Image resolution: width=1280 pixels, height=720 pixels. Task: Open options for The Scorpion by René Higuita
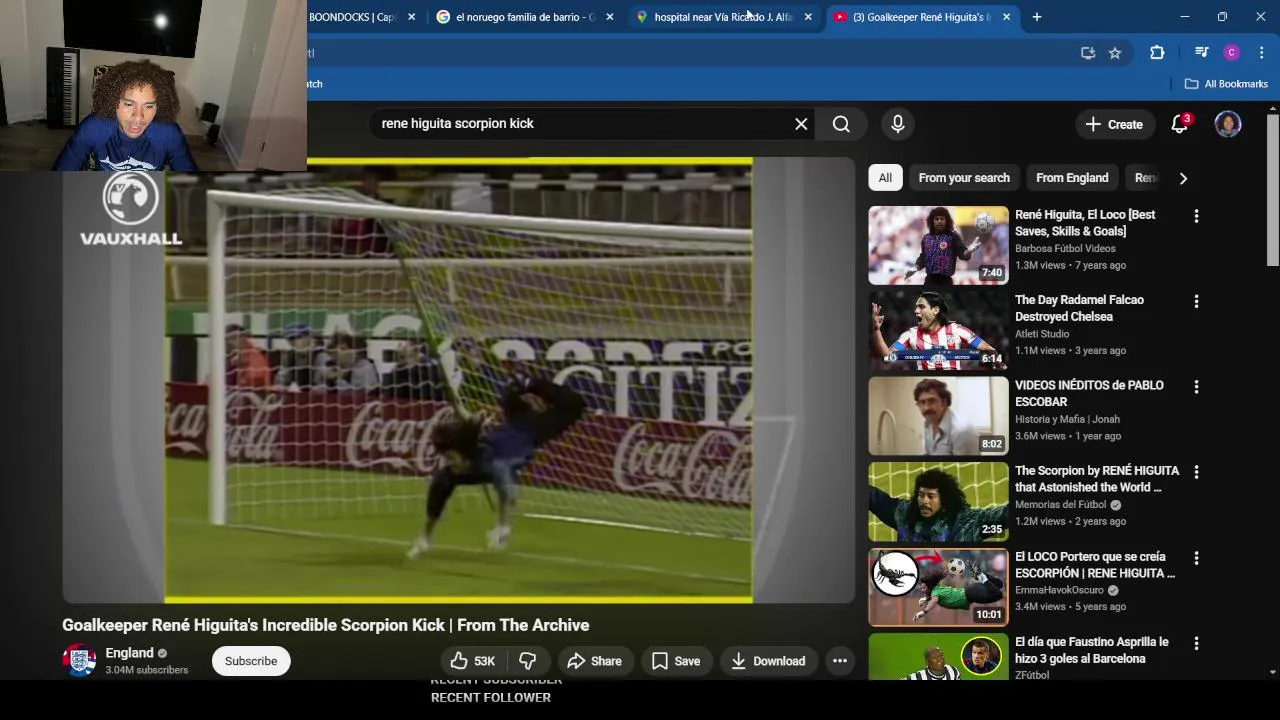point(1196,472)
